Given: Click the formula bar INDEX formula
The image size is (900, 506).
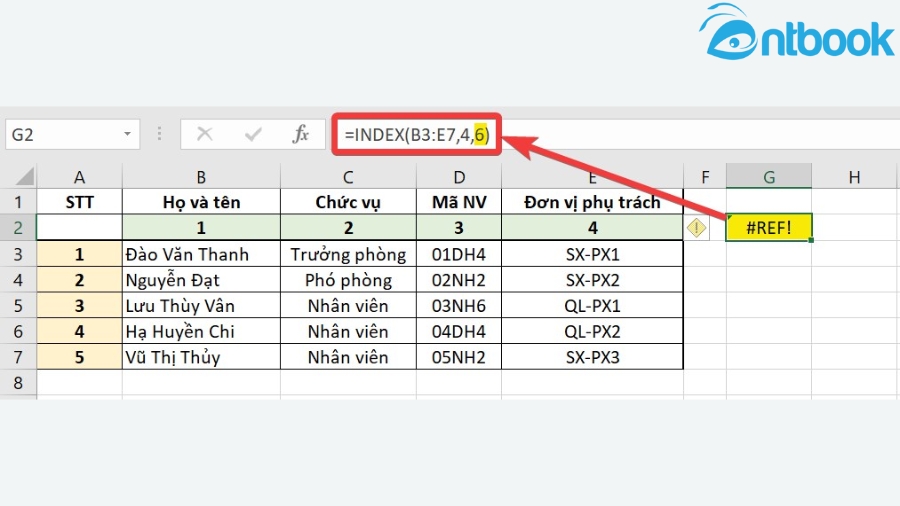Looking at the screenshot, I should tap(417, 135).
